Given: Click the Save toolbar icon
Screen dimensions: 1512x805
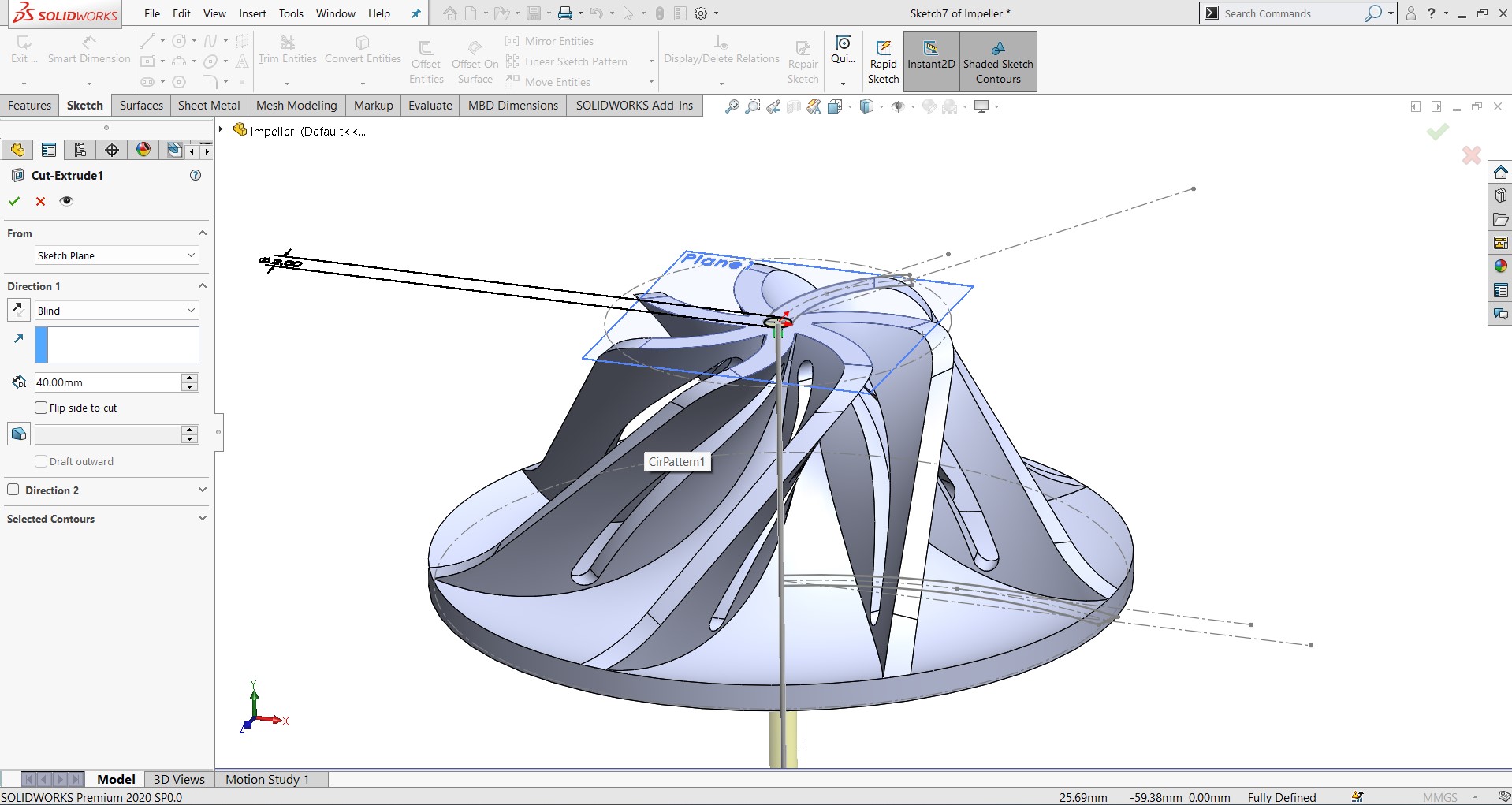Looking at the screenshot, I should click(534, 13).
